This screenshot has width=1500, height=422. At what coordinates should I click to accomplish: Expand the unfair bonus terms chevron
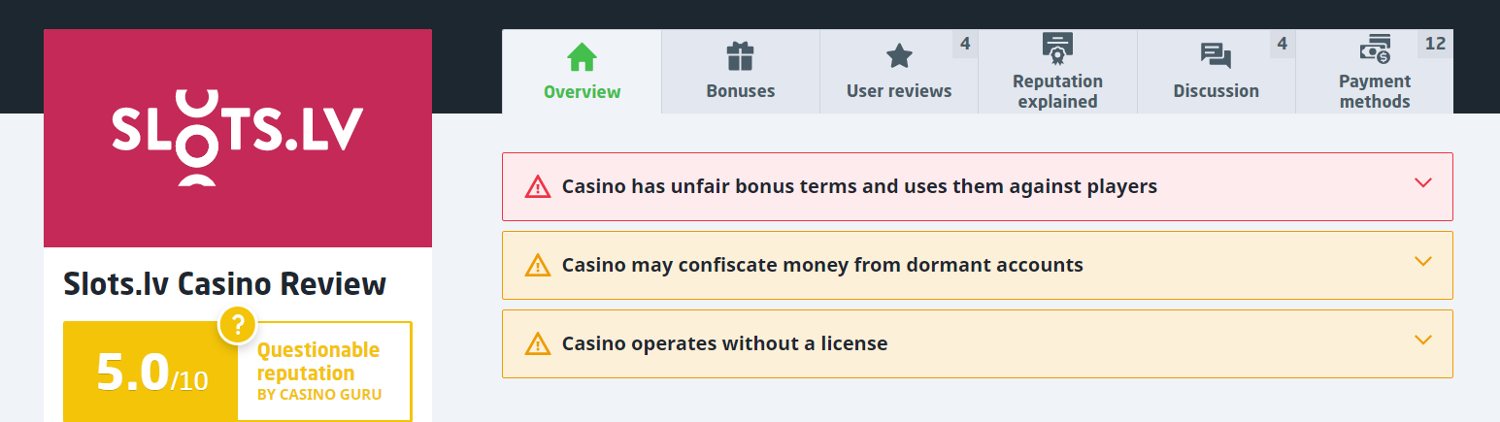coord(1424,183)
